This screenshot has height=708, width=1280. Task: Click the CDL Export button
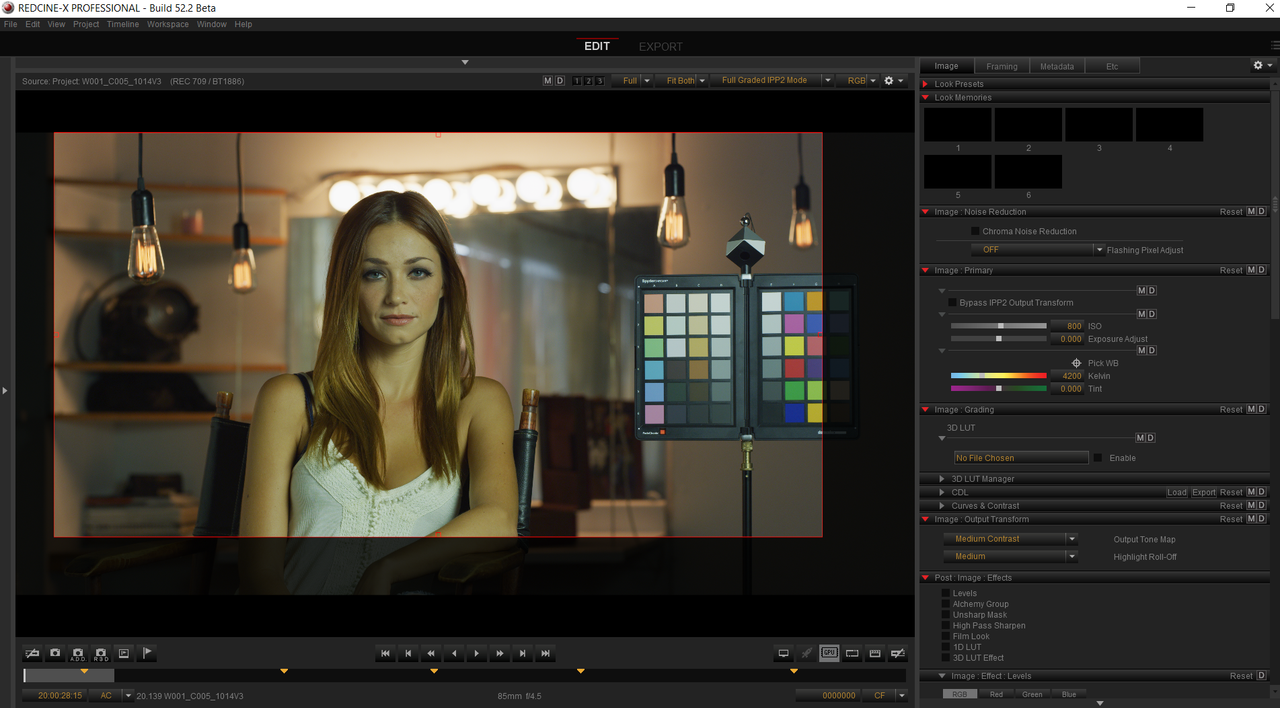tap(1204, 492)
